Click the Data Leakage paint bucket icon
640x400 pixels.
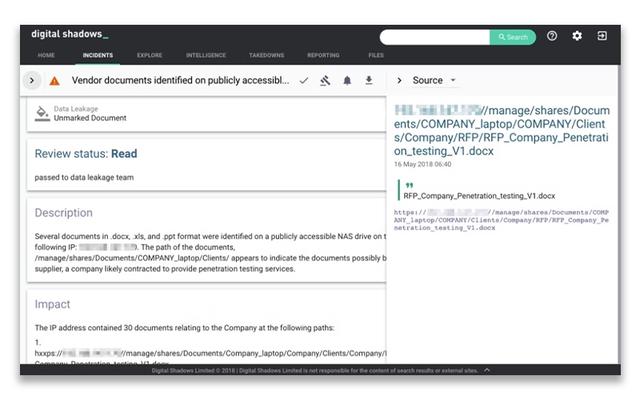pyautogui.click(x=42, y=113)
